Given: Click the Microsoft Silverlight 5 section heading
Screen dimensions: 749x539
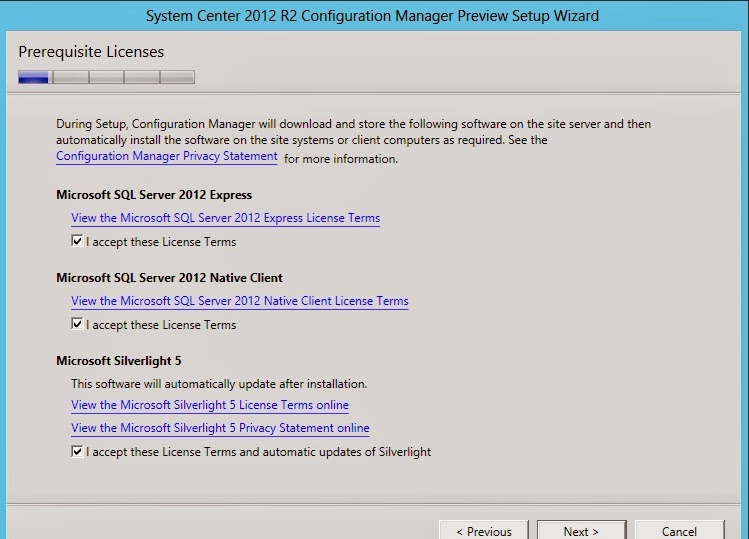Looking at the screenshot, I should 118,361.
